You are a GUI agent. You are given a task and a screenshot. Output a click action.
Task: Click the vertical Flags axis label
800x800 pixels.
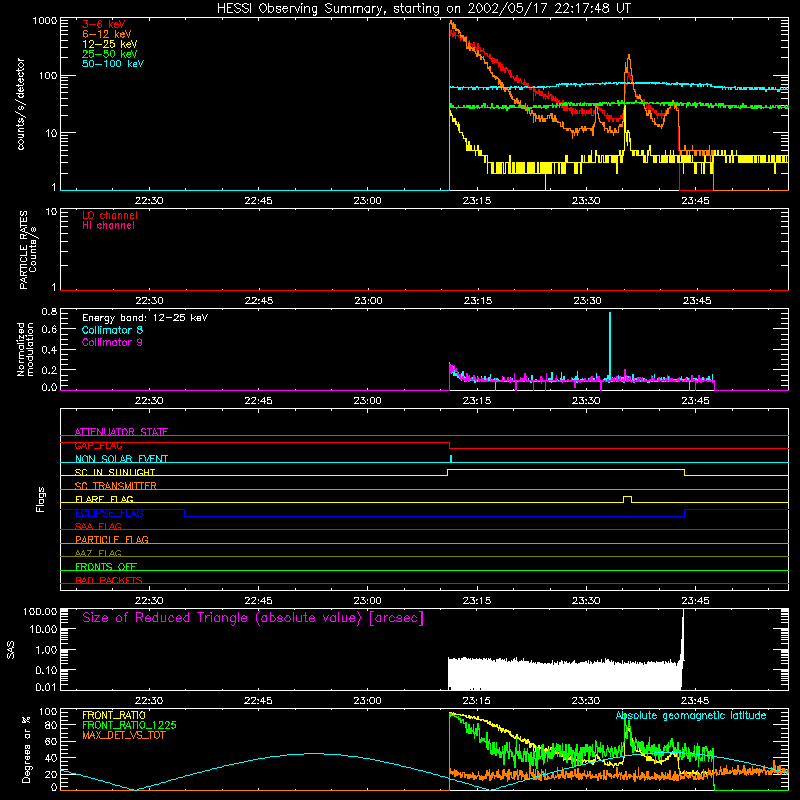(x=40, y=499)
